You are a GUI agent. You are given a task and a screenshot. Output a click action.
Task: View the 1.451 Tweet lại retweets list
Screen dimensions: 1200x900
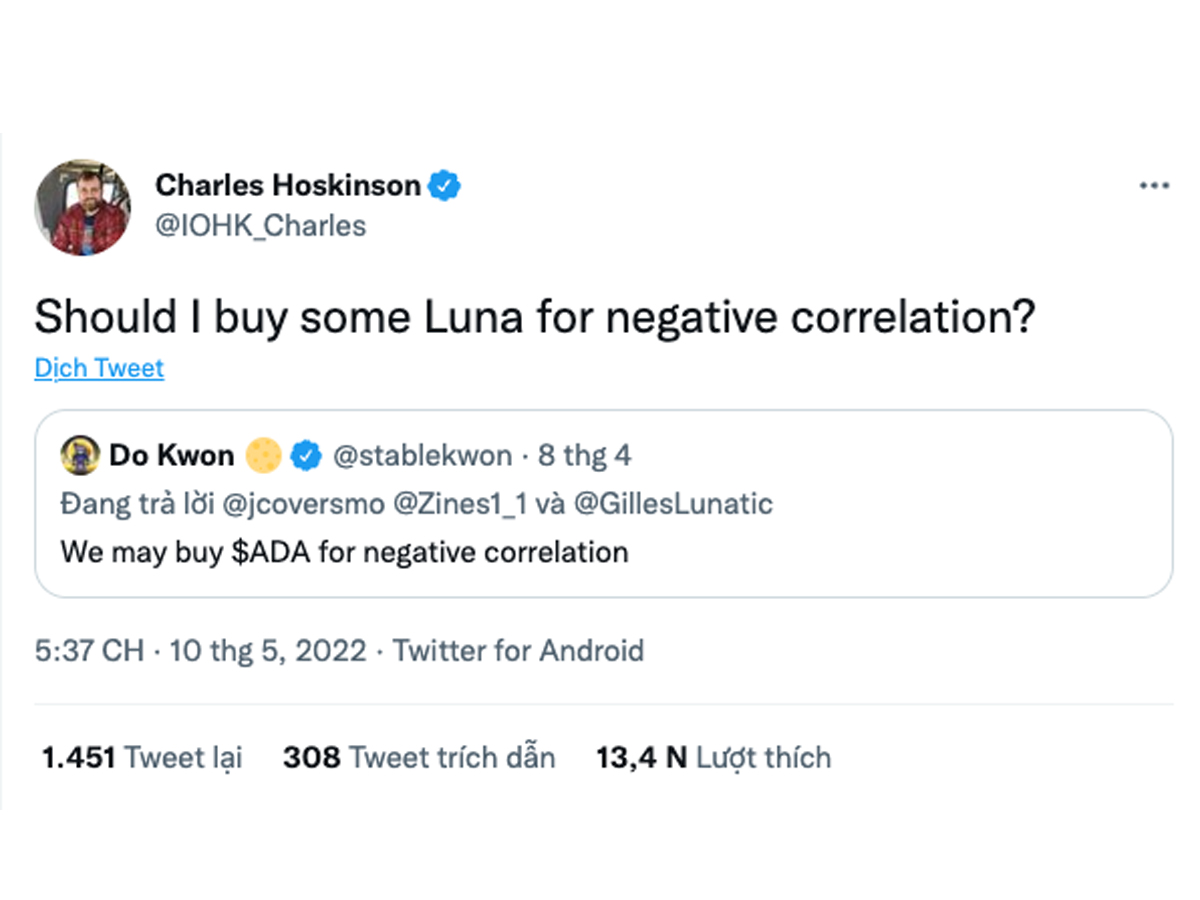142,758
